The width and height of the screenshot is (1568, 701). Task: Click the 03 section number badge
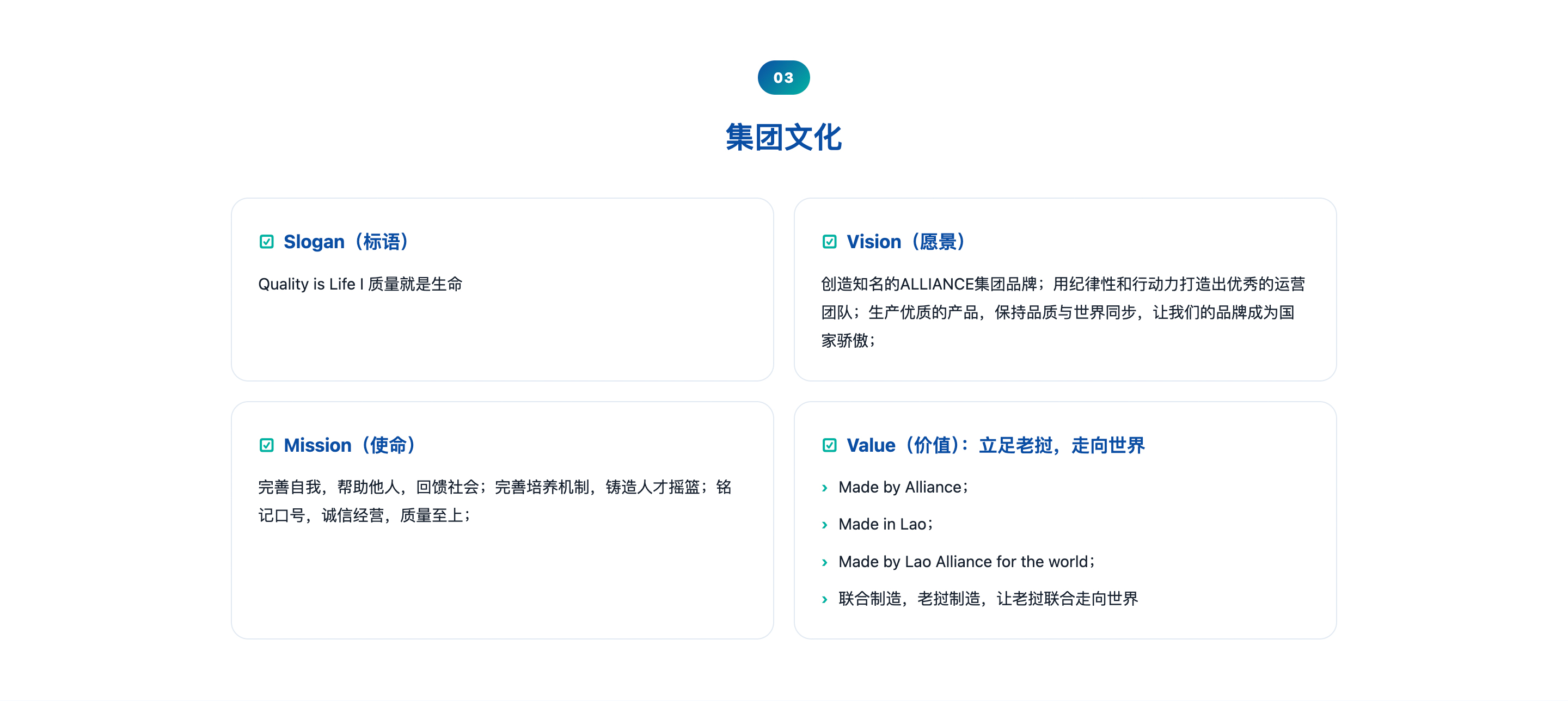tap(783, 77)
